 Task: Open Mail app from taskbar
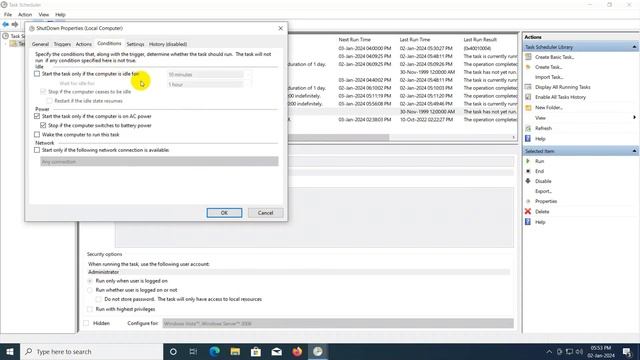point(277,351)
